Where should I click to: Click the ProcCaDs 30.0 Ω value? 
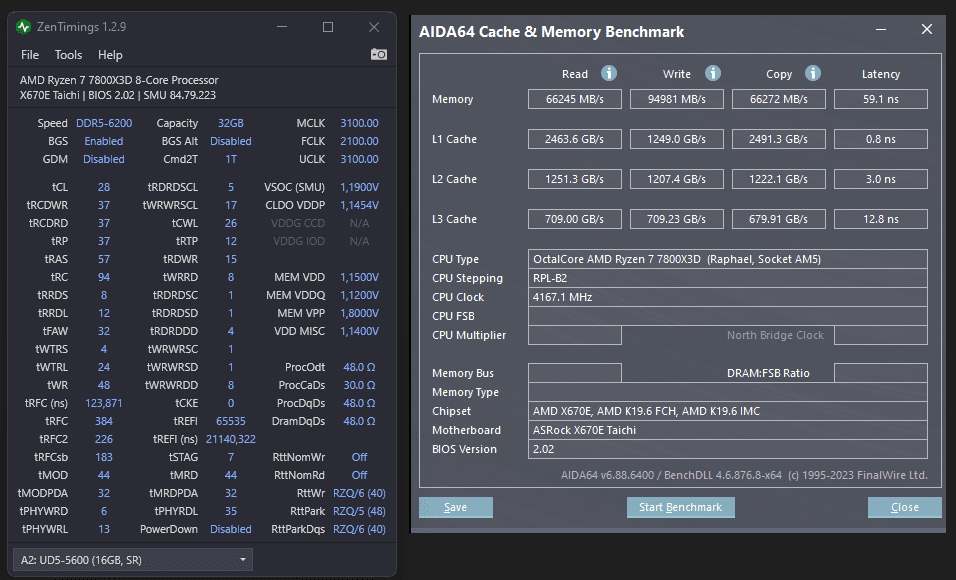click(359, 385)
